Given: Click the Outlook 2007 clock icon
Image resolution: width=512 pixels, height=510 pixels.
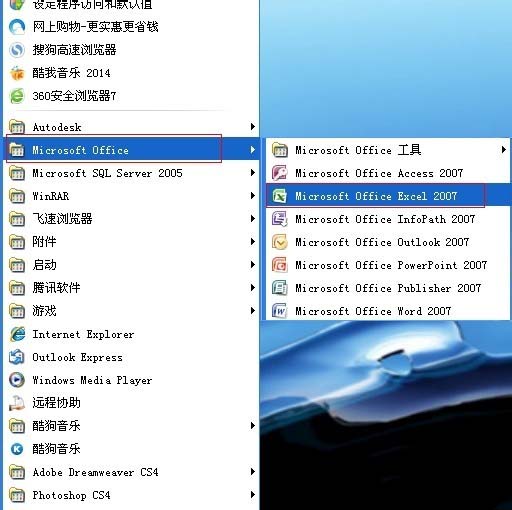Looking at the screenshot, I should (279, 242).
